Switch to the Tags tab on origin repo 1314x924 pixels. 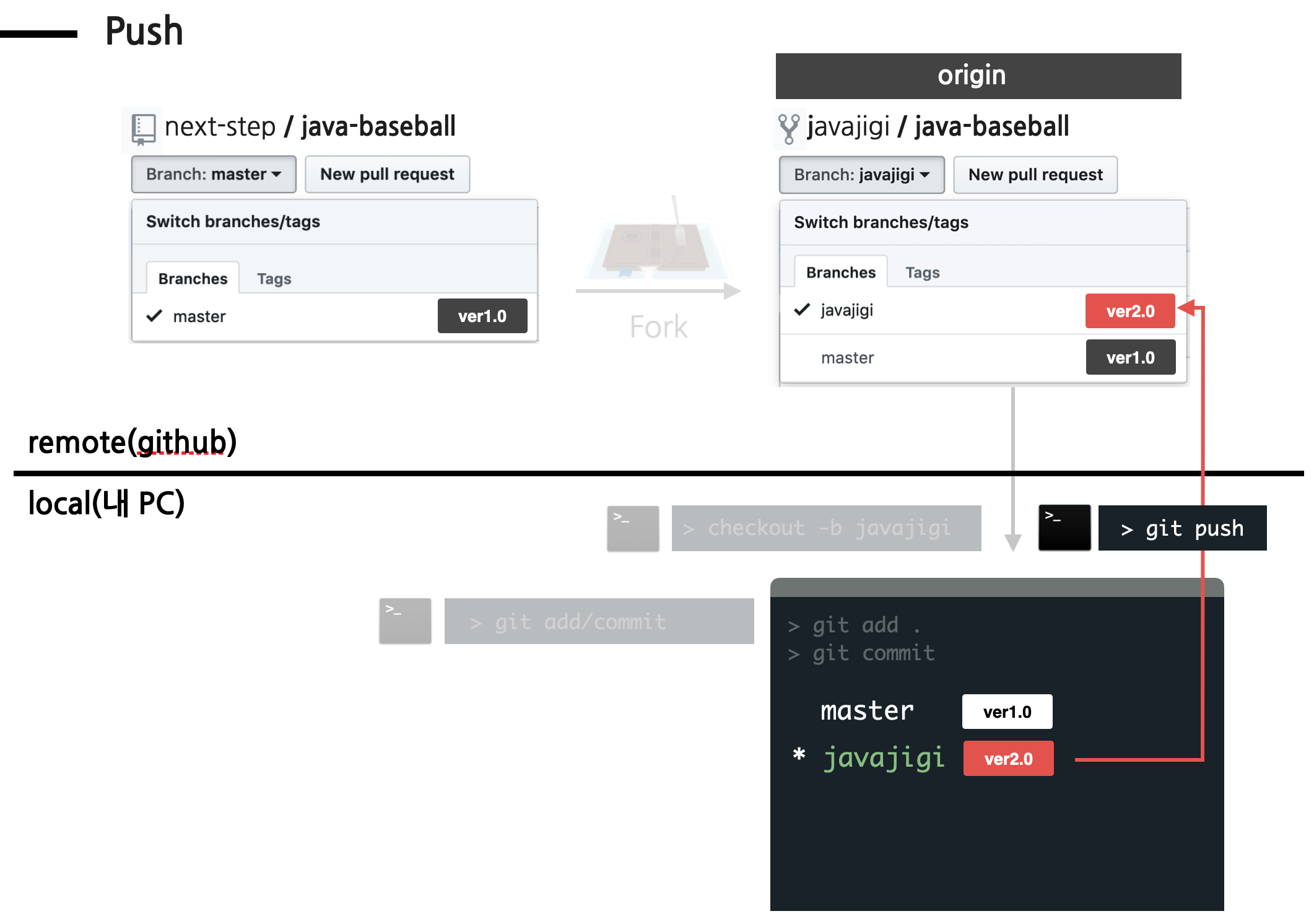(922, 271)
